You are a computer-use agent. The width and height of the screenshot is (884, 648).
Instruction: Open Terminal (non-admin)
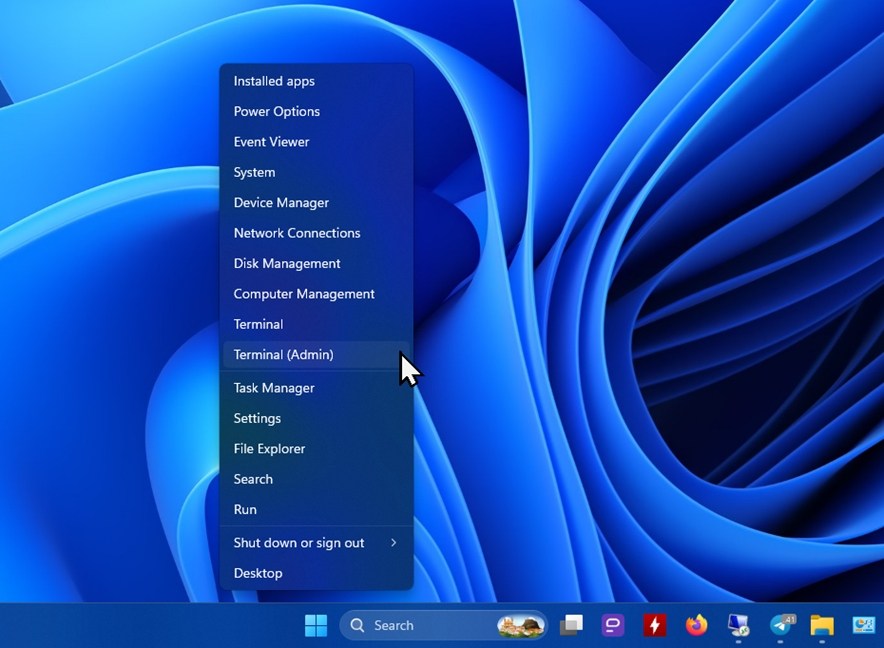[316, 325]
